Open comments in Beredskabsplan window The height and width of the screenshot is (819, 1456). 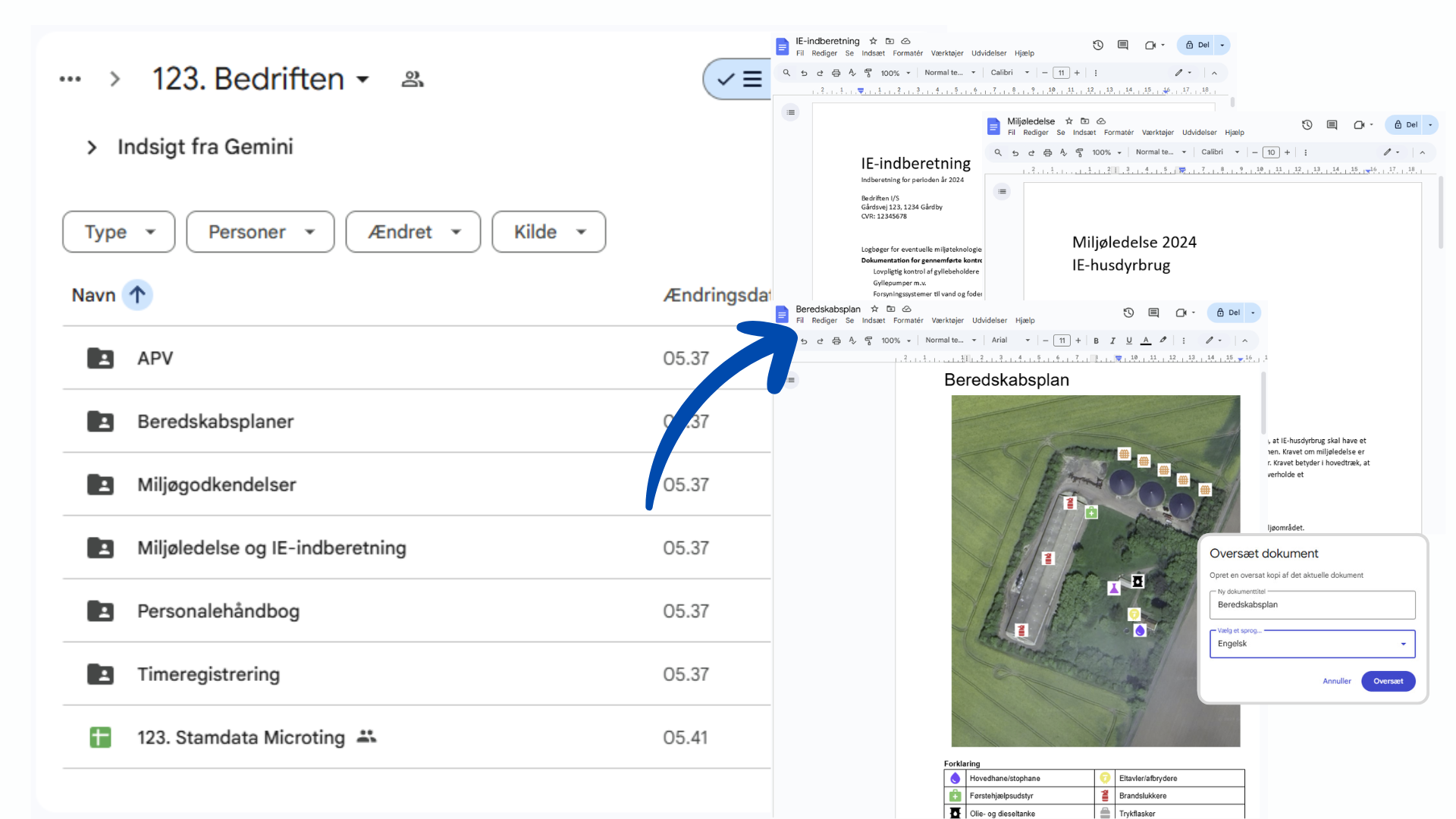1153,312
